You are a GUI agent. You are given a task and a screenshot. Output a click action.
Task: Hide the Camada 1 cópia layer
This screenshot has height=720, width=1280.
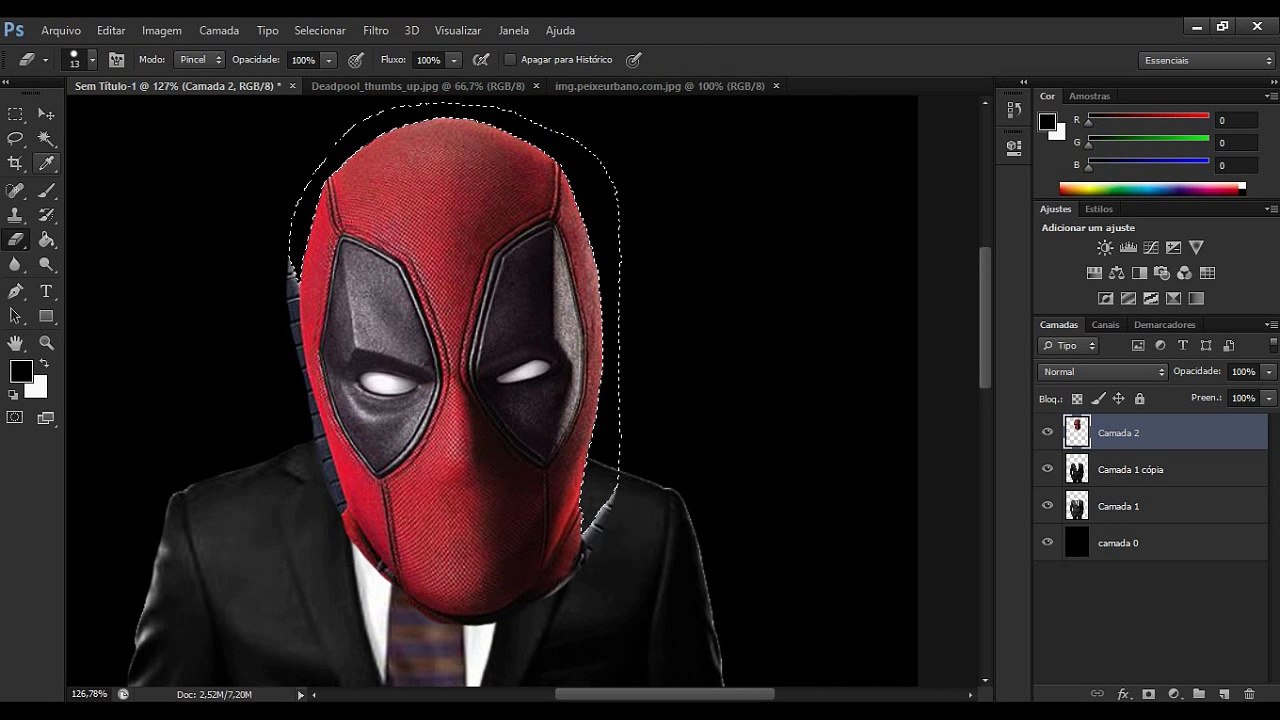pos(1047,469)
